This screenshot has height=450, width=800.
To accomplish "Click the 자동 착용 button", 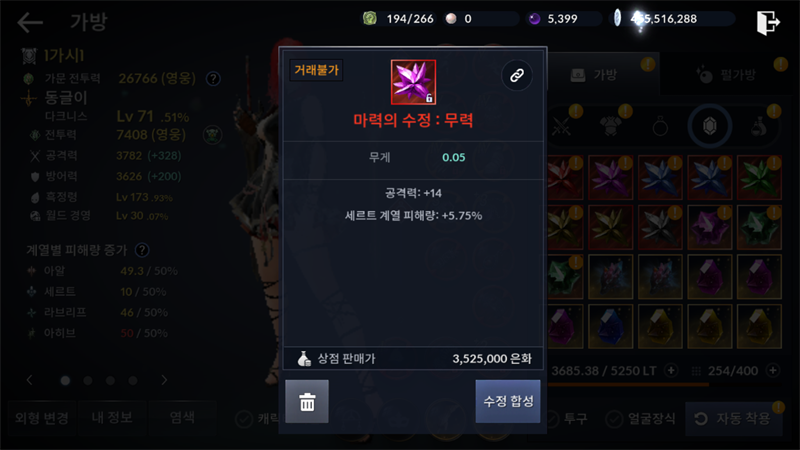I will [733, 419].
